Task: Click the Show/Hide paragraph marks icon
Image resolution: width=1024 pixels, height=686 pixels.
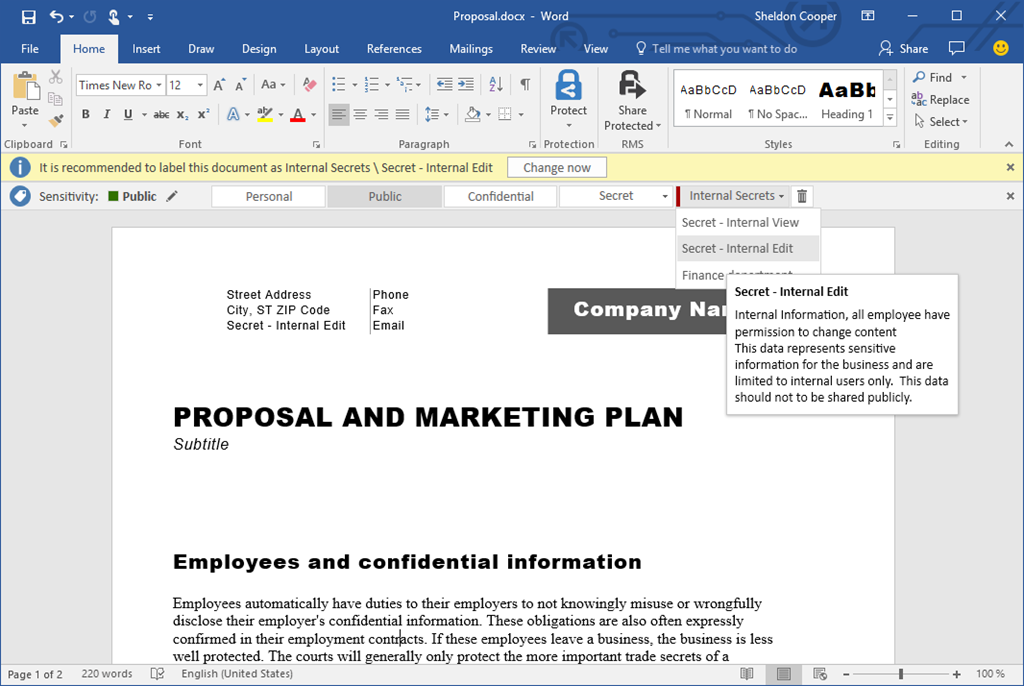Action: pyautogui.click(x=525, y=85)
